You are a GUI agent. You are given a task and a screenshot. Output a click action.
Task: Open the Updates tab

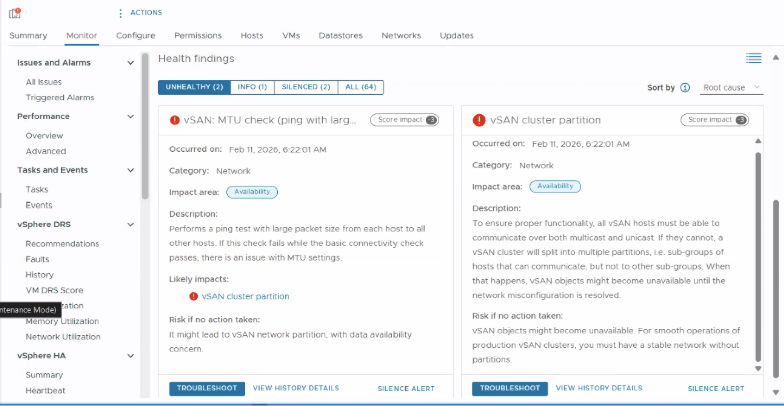point(456,36)
